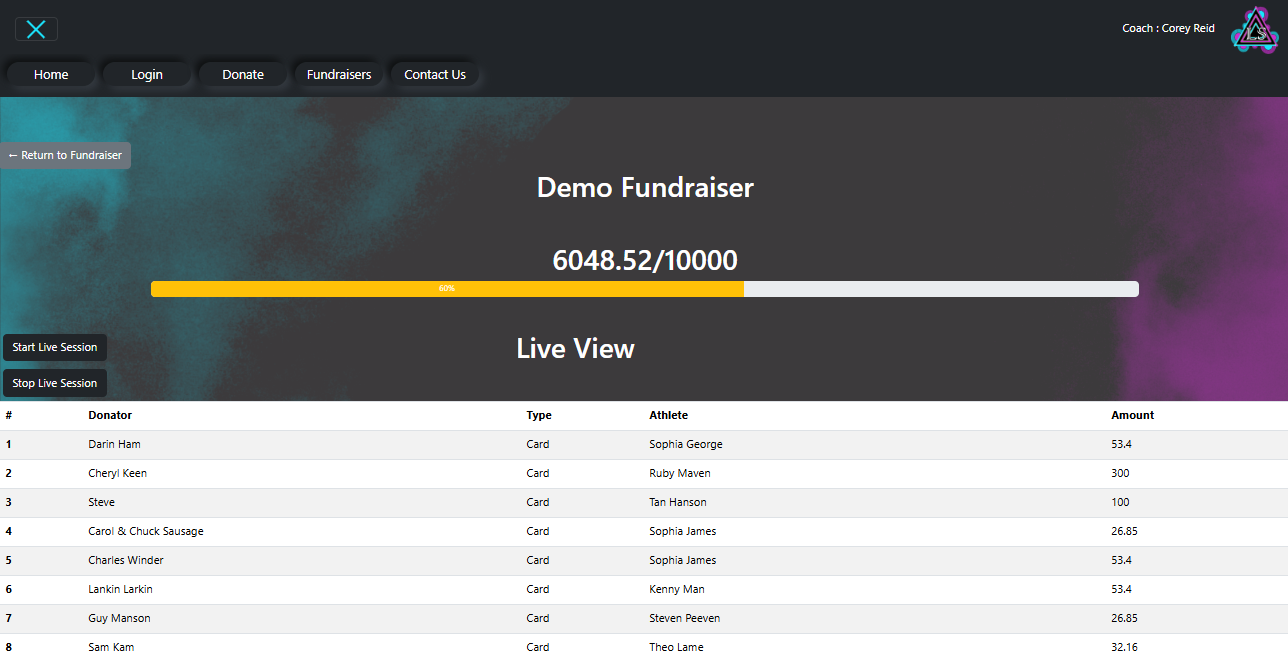Open the Contact Us page
The width and height of the screenshot is (1288, 659).
coord(435,75)
